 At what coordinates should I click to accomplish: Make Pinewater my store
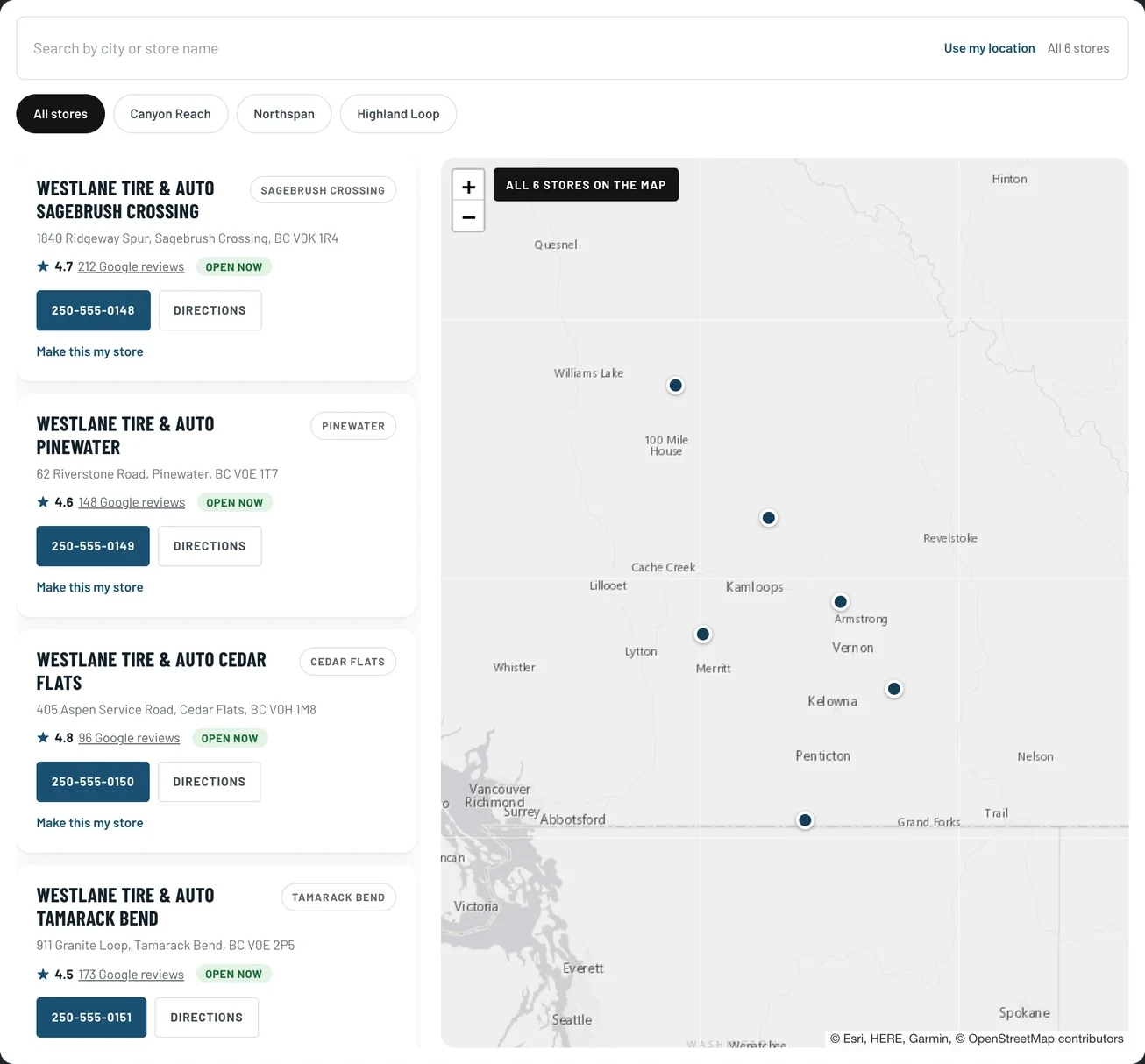89,587
